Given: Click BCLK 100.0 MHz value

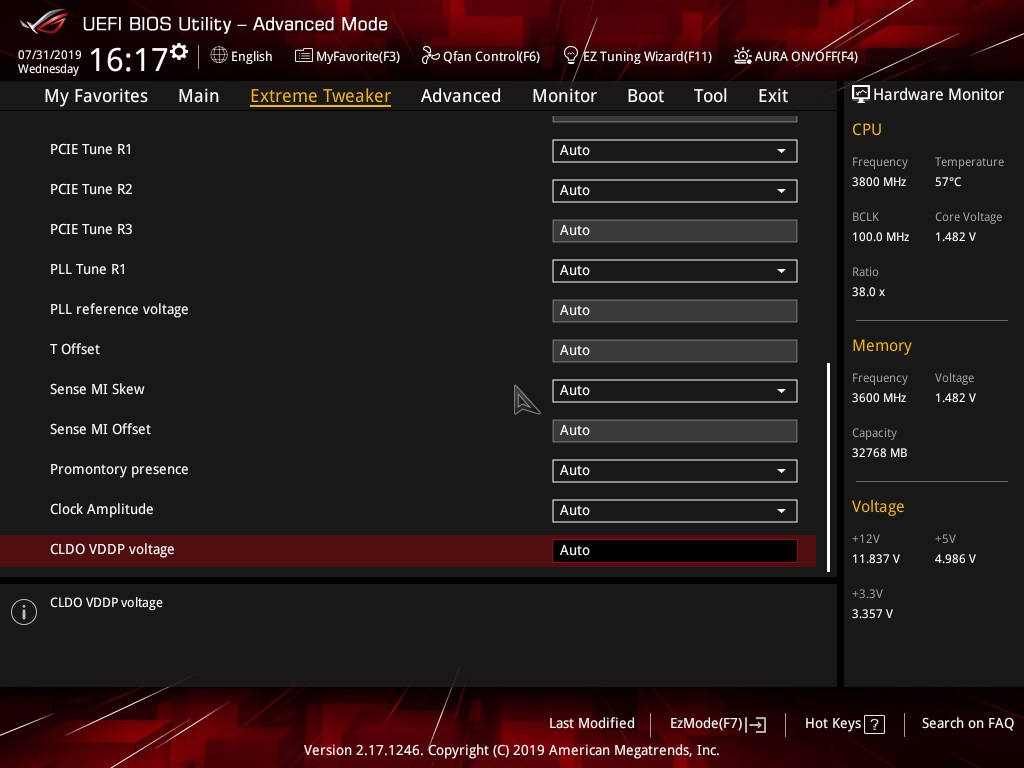Looking at the screenshot, I should tap(880, 236).
